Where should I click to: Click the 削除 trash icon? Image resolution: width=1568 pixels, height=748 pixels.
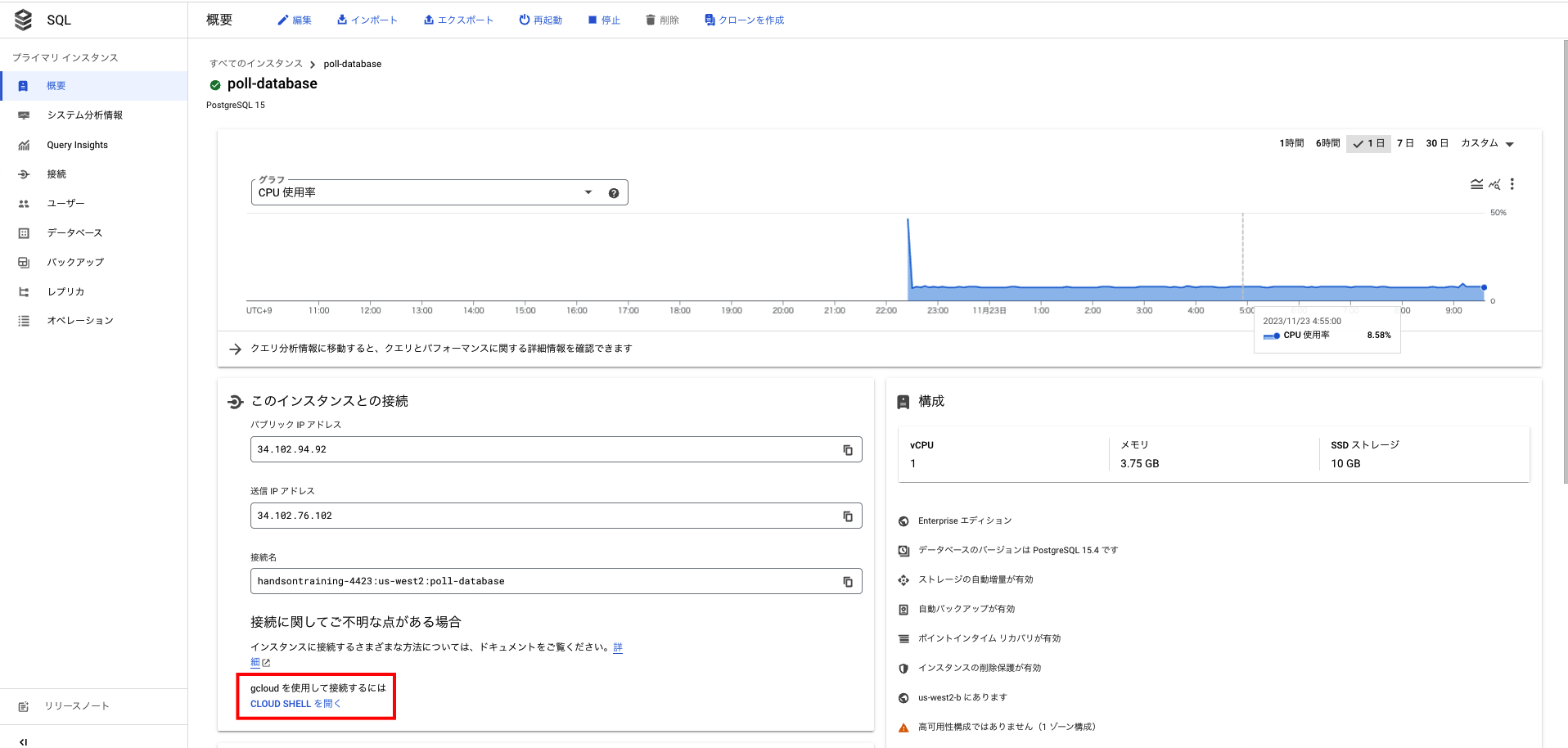(x=649, y=20)
